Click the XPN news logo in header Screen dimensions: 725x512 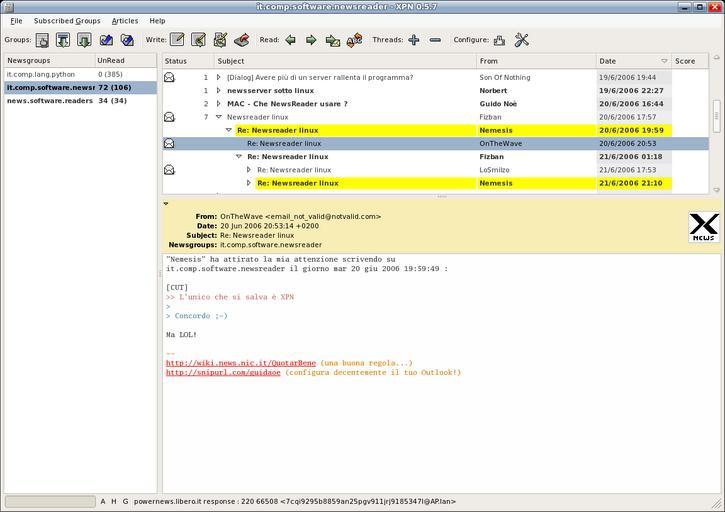tap(704, 227)
